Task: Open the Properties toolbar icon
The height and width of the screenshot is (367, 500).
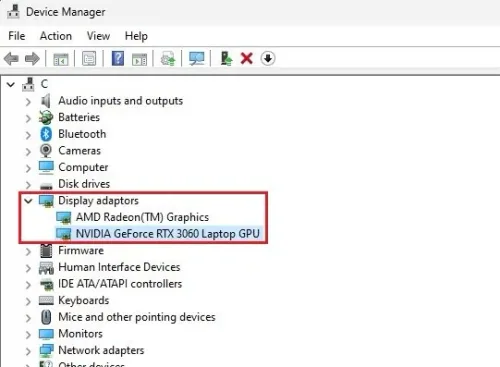Action: pyautogui.click(x=89, y=59)
